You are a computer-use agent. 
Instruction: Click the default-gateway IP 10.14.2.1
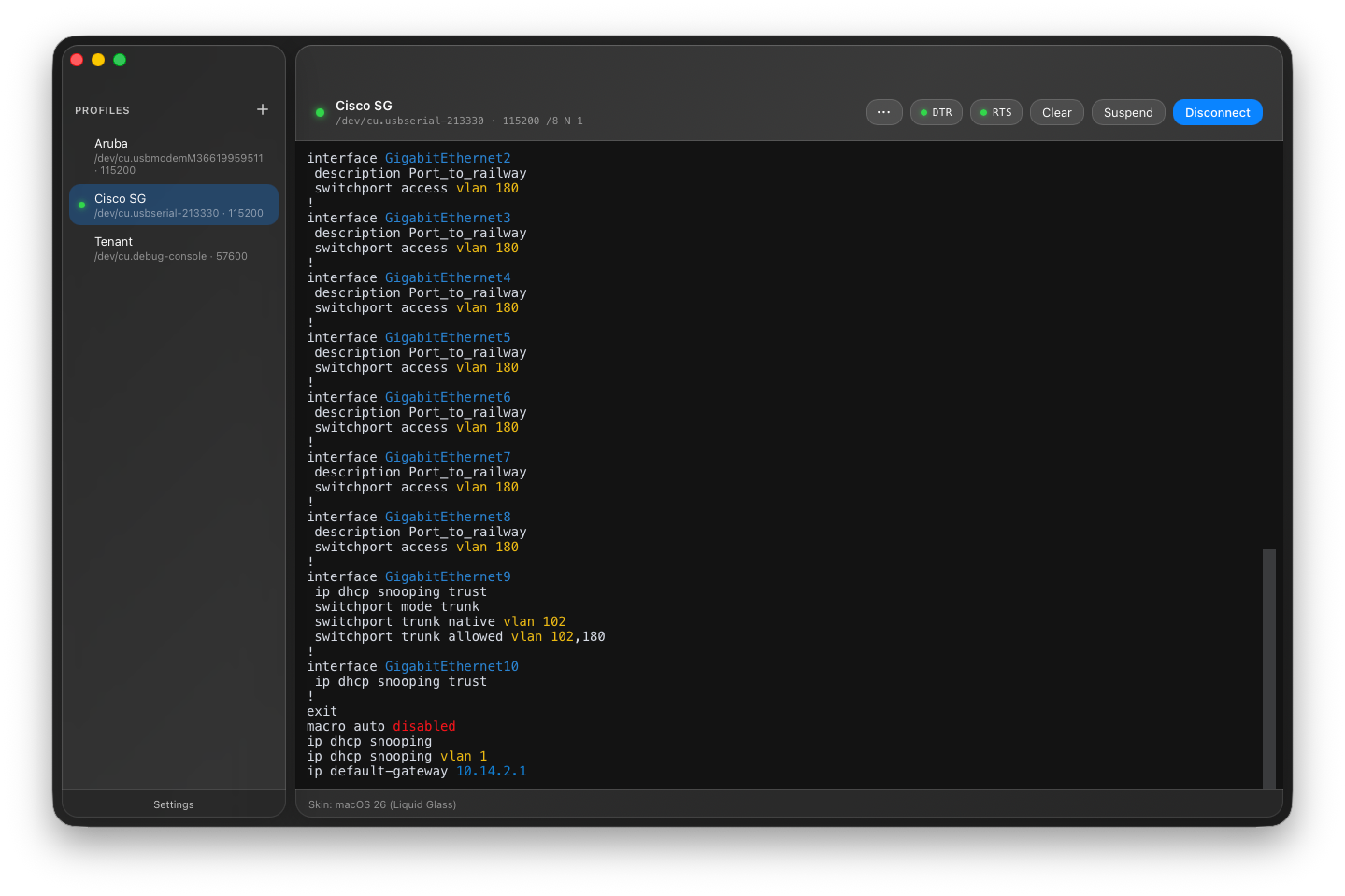point(491,772)
